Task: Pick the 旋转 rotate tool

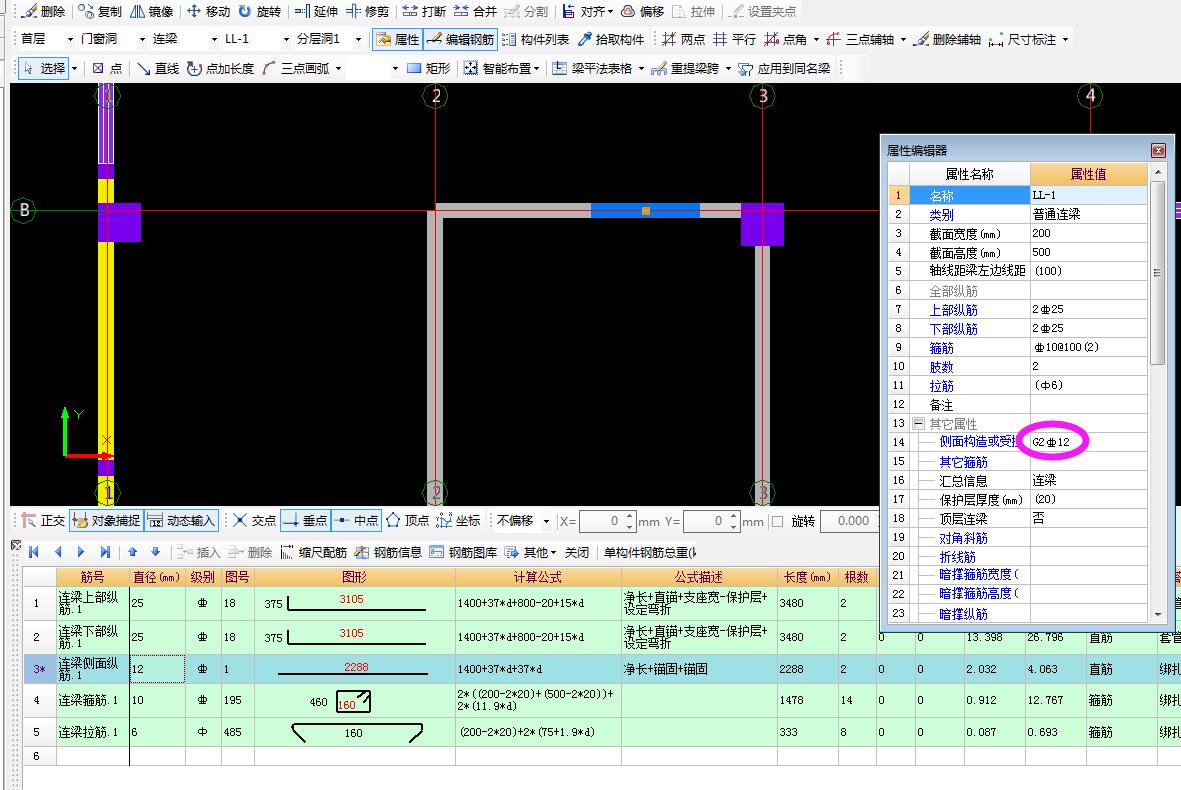Action: coord(260,11)
